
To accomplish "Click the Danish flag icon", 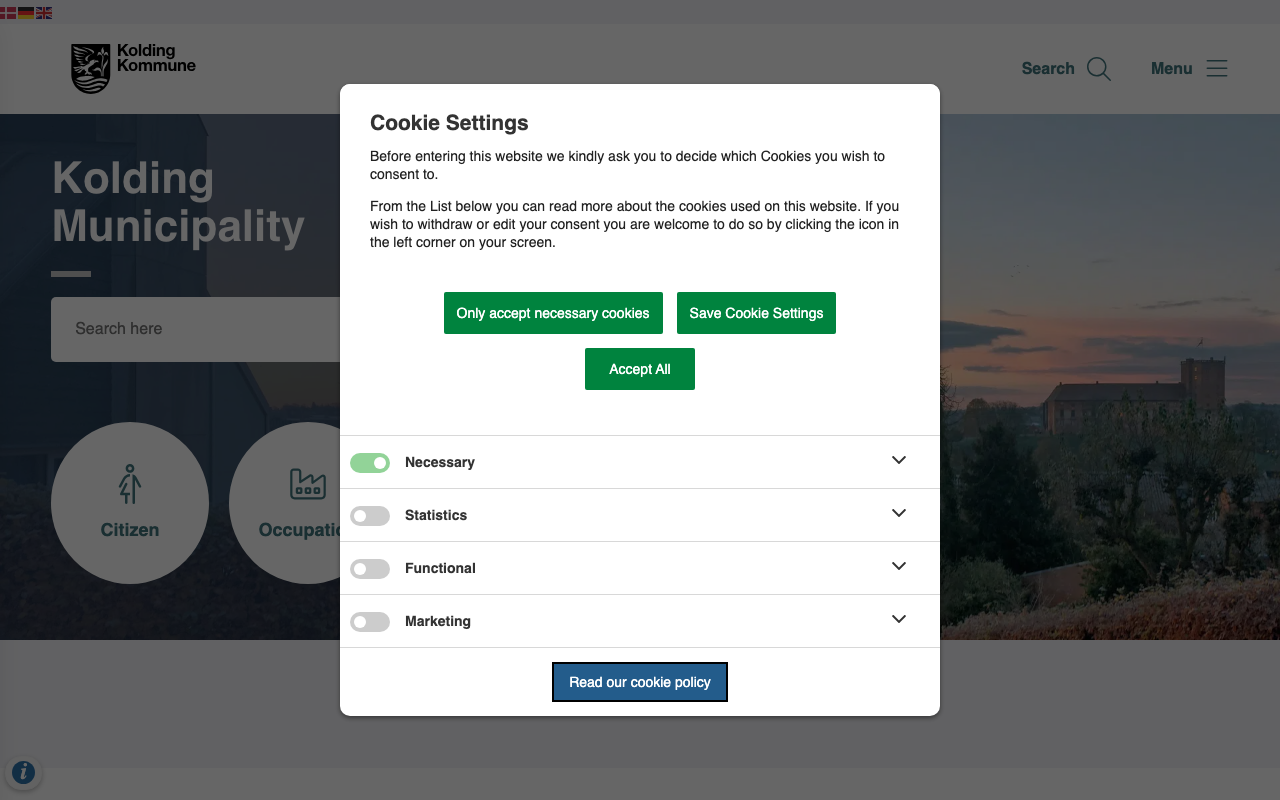I will (8, 13).
